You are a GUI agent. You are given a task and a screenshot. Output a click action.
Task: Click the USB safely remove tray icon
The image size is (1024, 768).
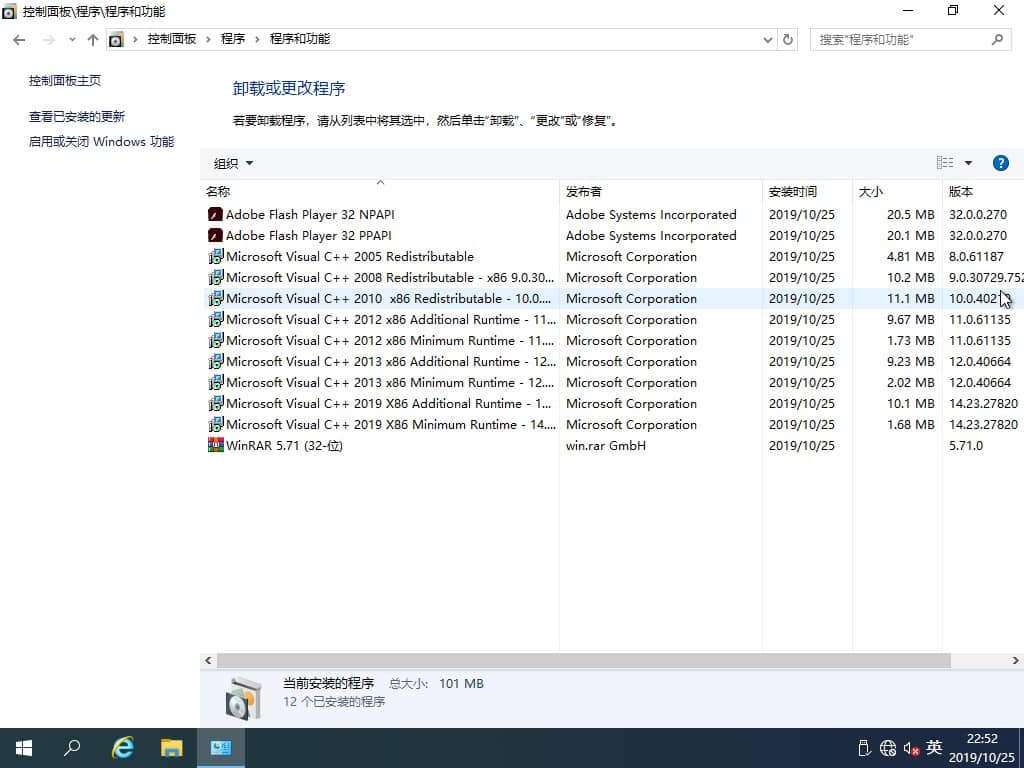point(864,748)
